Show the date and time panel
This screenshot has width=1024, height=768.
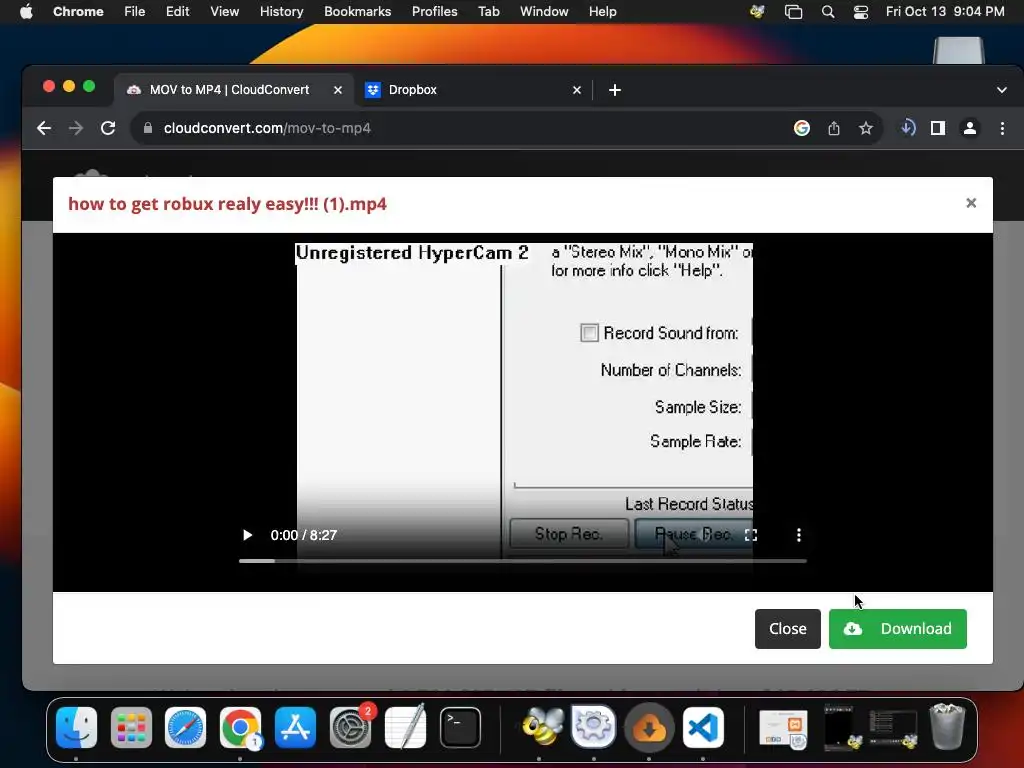[x=945, y=11]
